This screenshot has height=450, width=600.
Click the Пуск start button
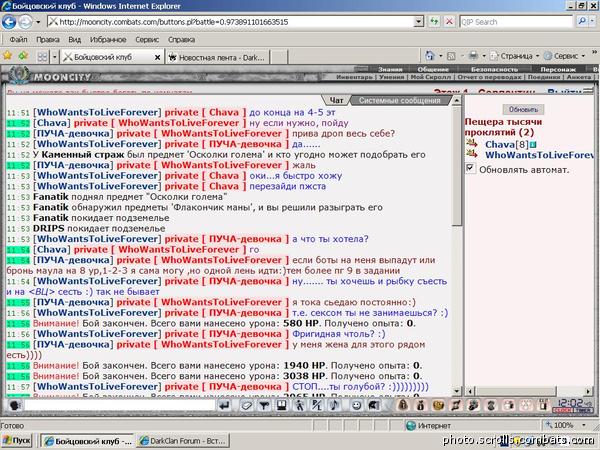[16, 441]
